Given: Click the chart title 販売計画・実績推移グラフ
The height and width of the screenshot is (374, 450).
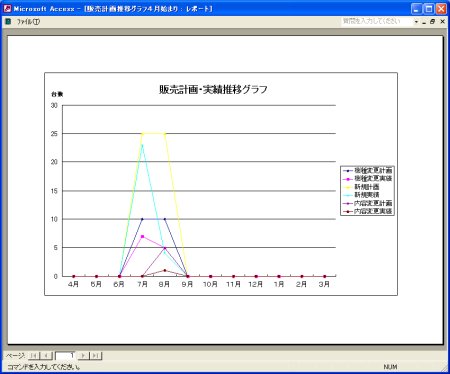Looking at the screenshot, I should (213, 89).
